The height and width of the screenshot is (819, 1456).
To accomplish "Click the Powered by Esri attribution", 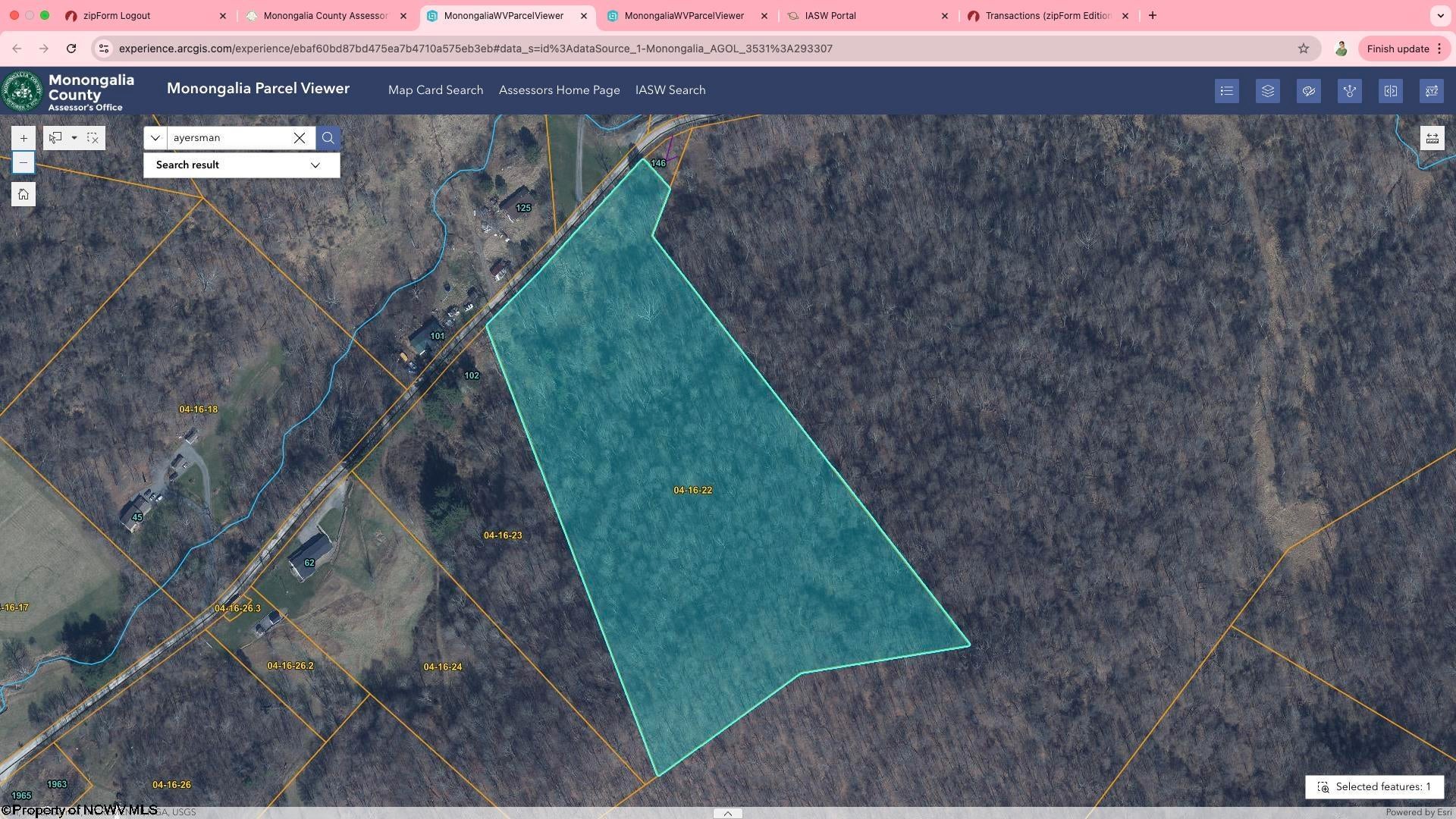I will (1418, 812).
